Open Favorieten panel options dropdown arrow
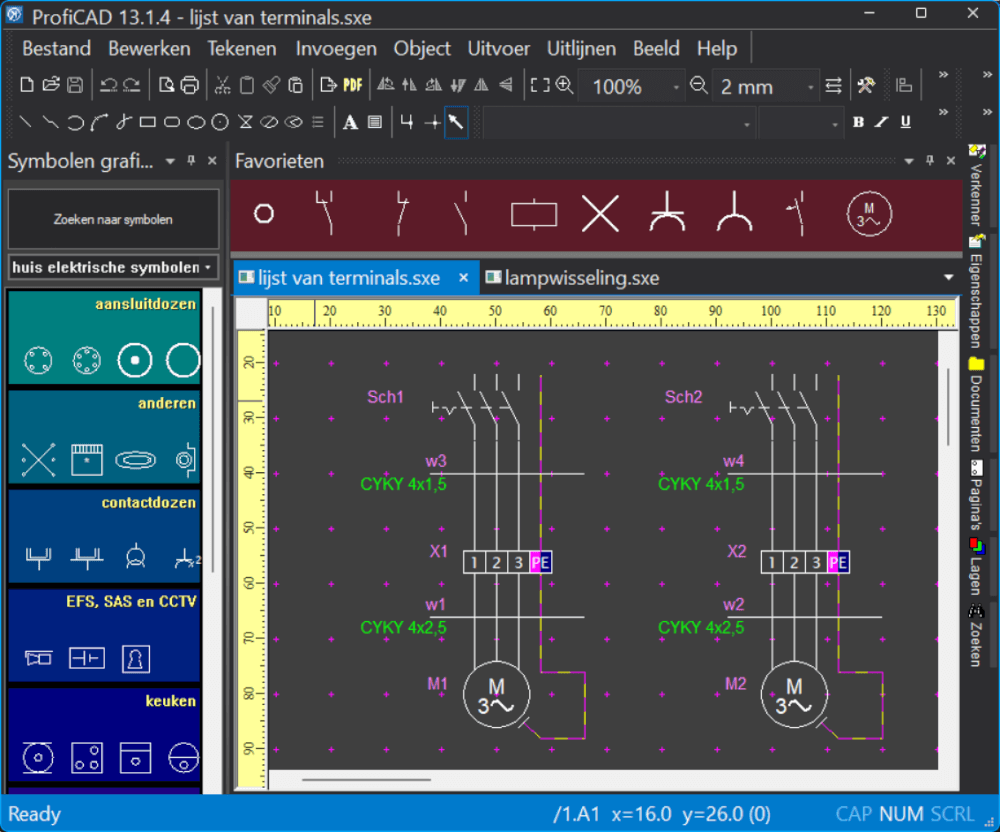1000x832 pixels. [909, 161]
